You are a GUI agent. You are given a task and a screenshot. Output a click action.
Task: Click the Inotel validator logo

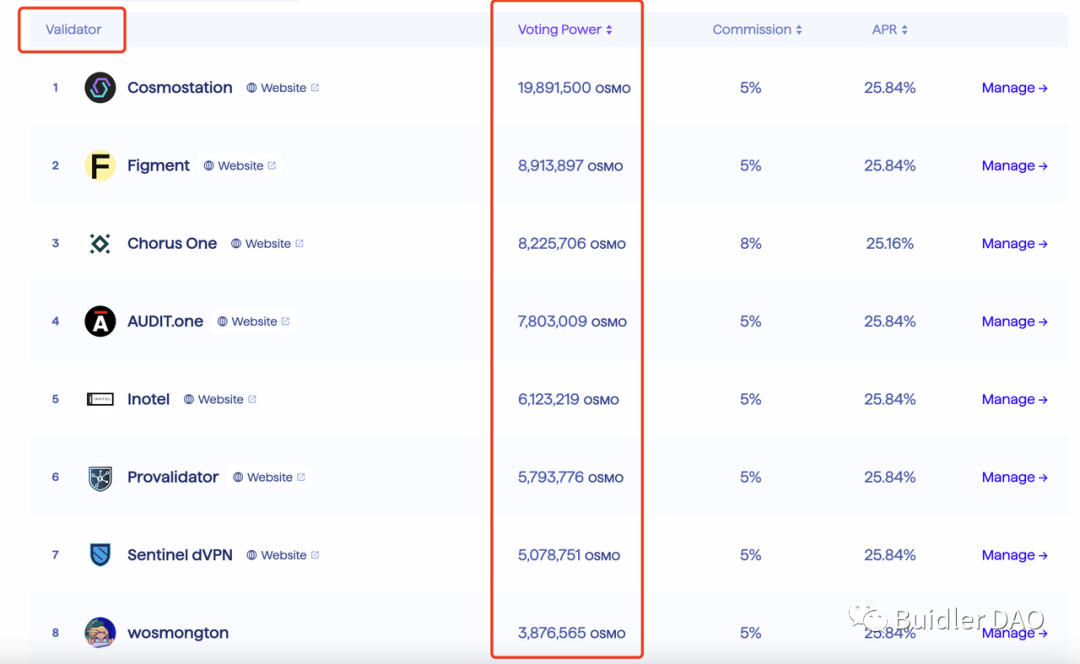[100, 399]
